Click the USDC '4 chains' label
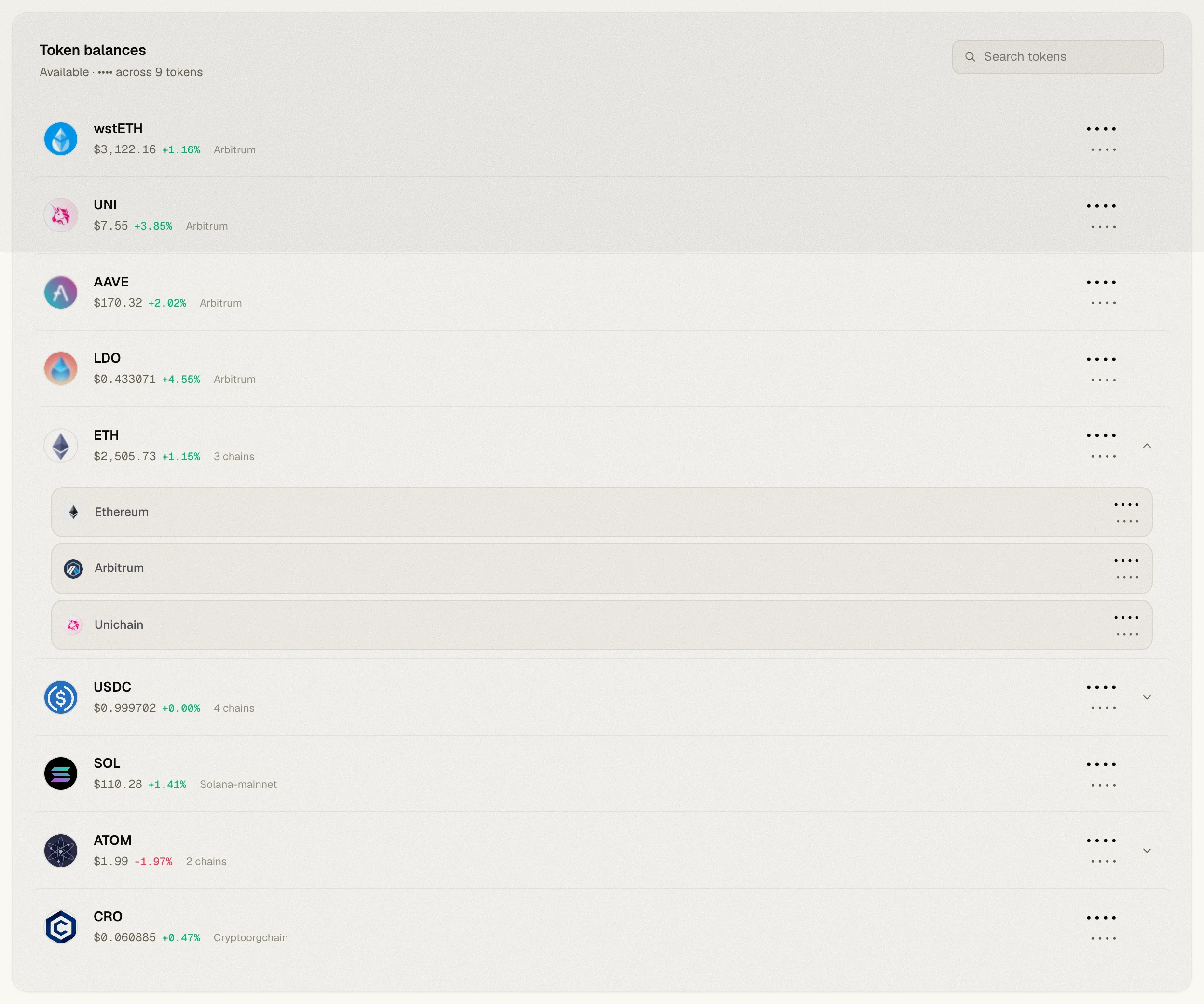This screenshot has height=1004, width=1204. tap(234, 708)
